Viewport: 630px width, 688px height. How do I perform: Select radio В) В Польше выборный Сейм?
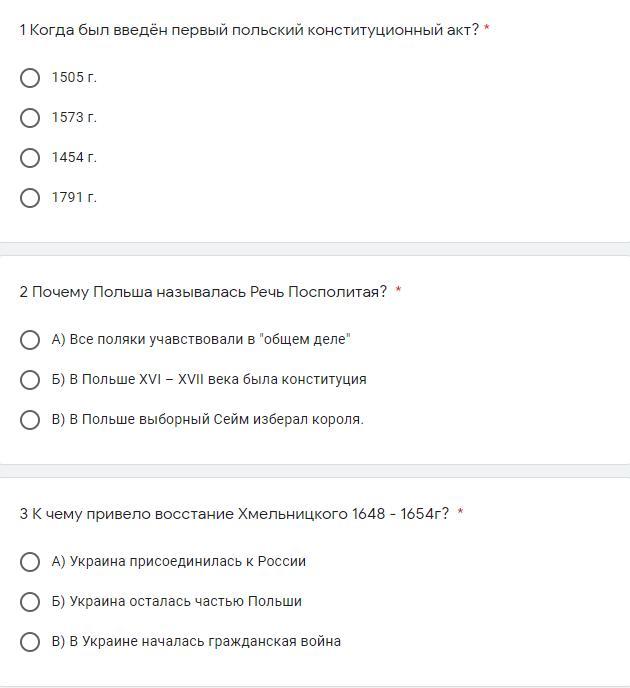coord(30,420)
